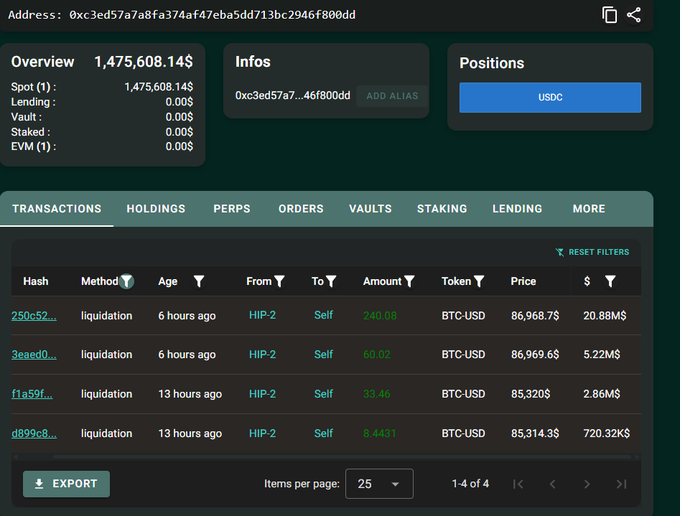Click the EVM (1) balance row label

point(33,147)
